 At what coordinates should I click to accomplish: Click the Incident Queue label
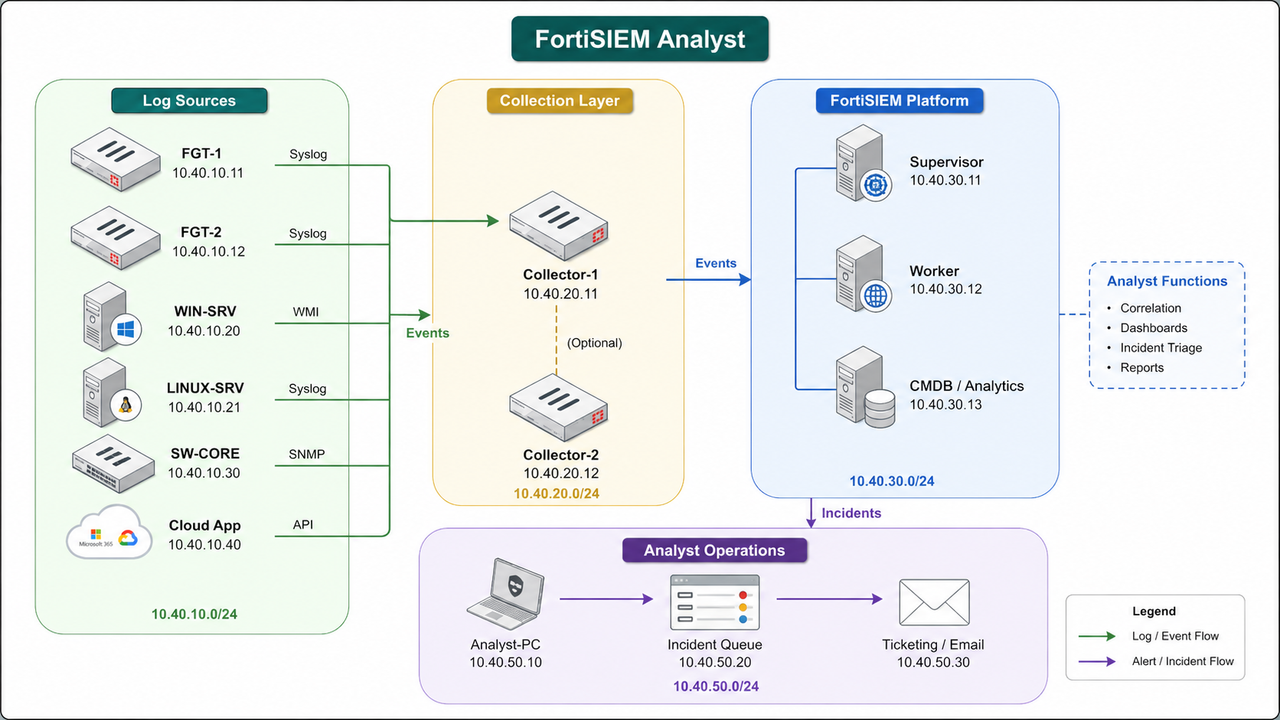pyautogui.click(x=715, y=644)
